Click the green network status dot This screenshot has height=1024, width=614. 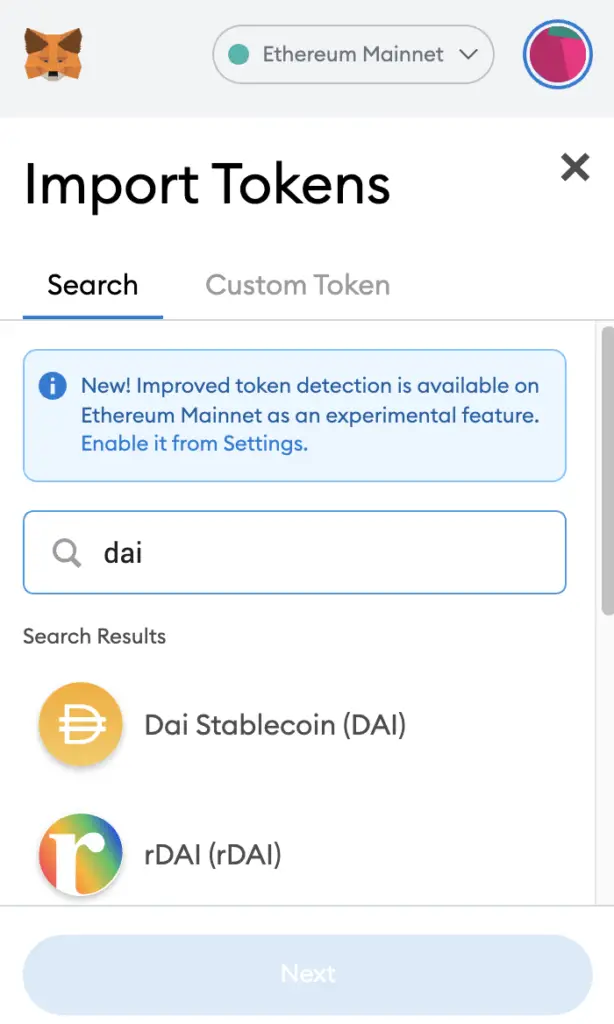(x=239, y=54)
